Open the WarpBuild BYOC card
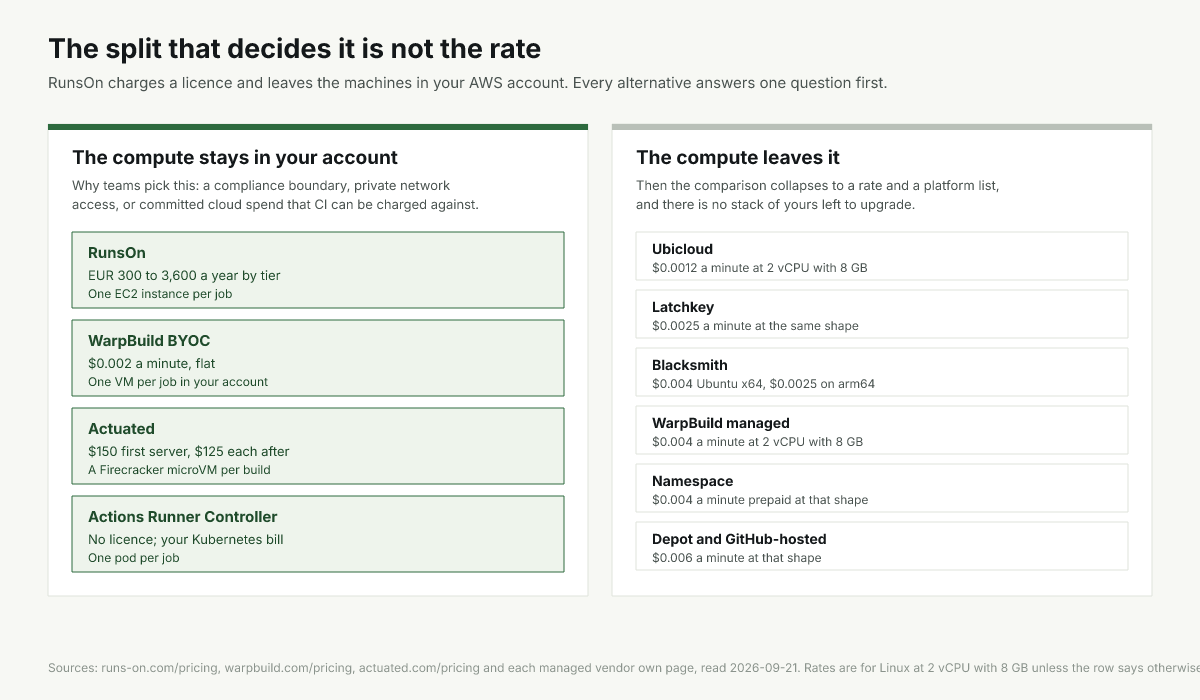The width and height of the screenshot is (1200, 700). coord(318,358)
